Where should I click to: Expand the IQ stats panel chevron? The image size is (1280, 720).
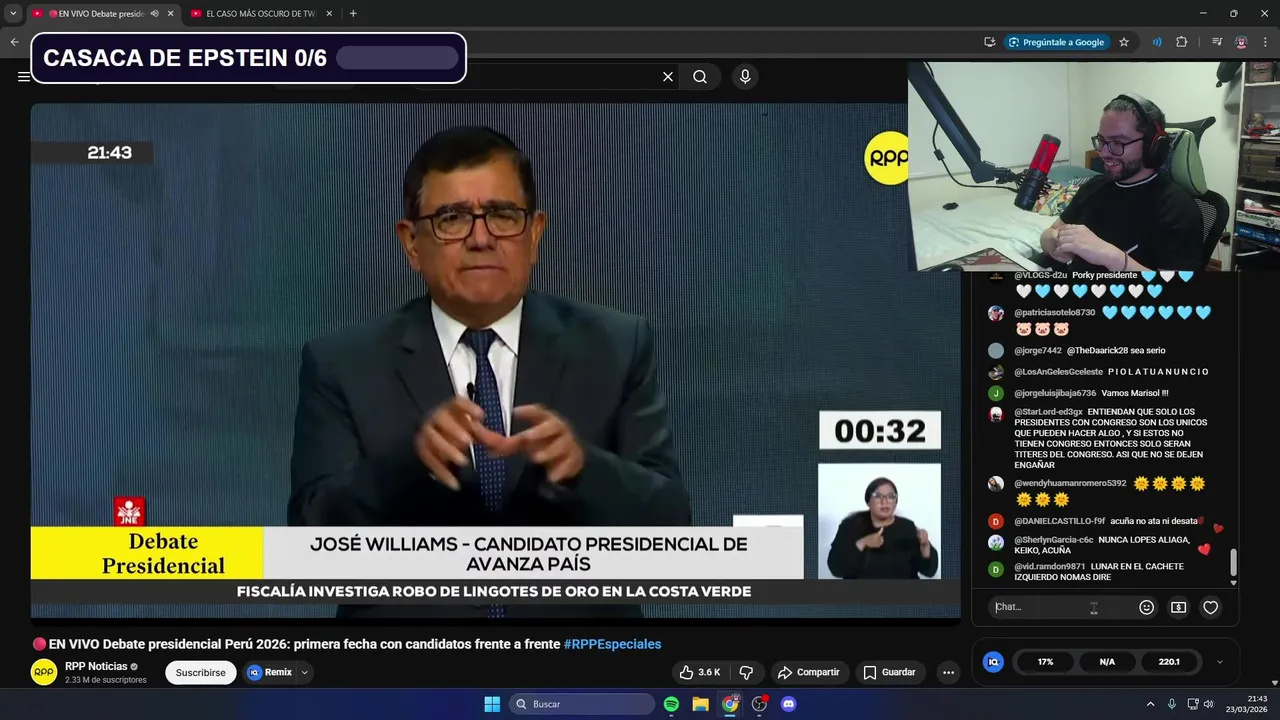[1220, 662]
